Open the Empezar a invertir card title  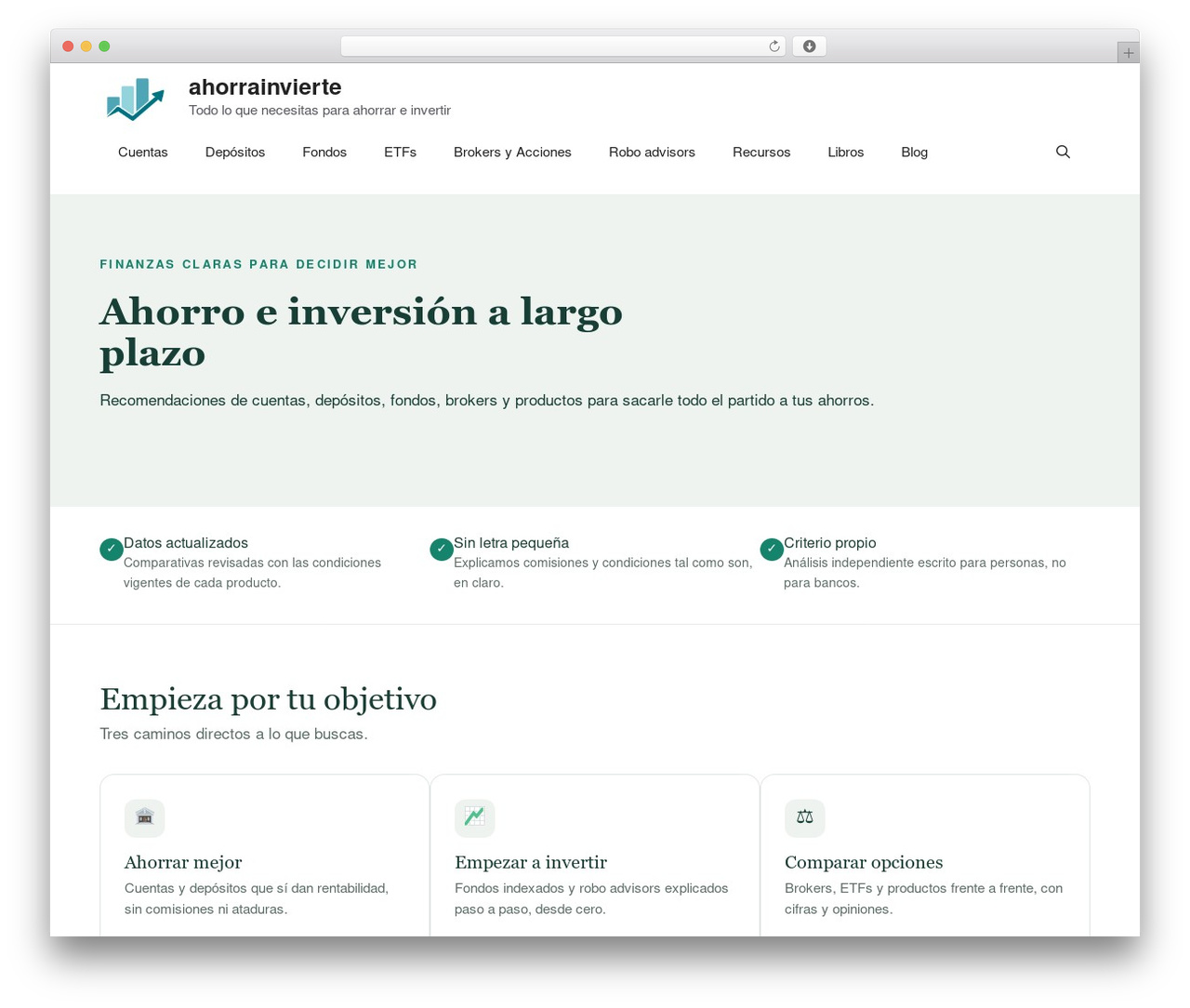(x=531, y=862)
